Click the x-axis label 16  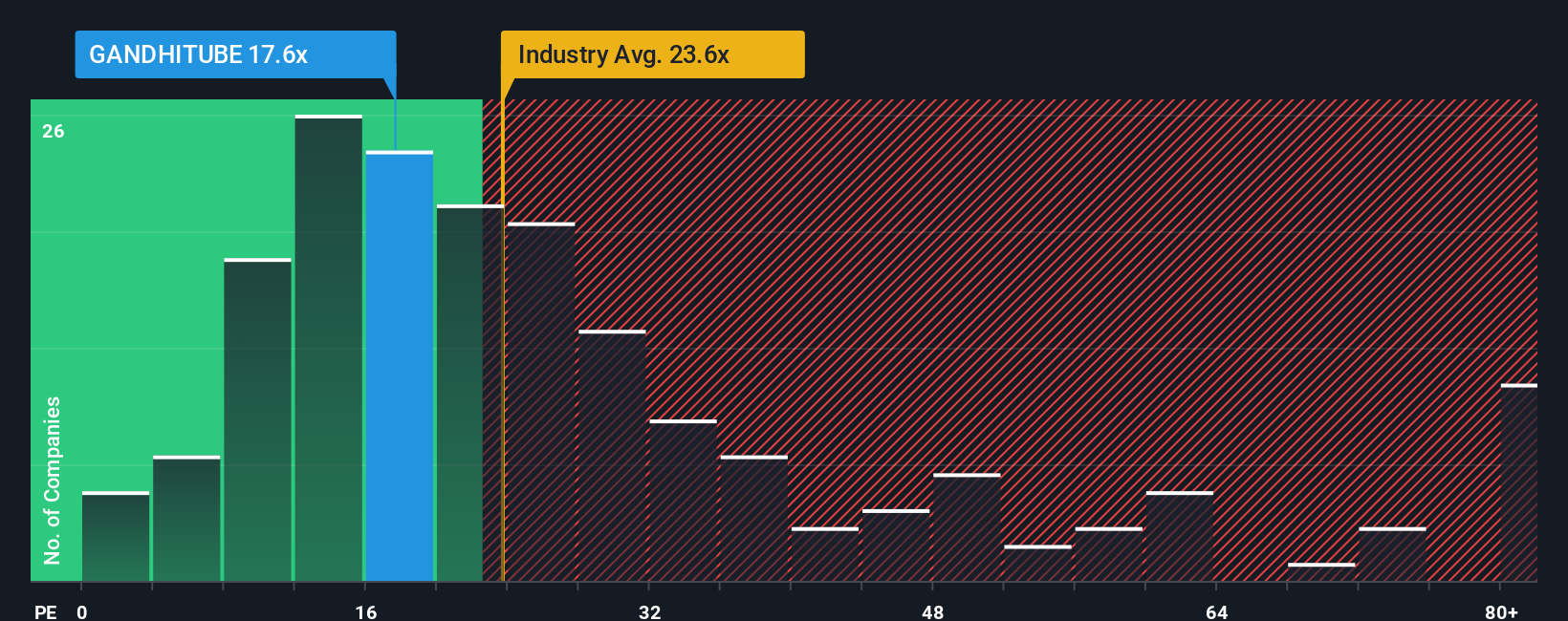pyautogui.click(x=366, y=611)
